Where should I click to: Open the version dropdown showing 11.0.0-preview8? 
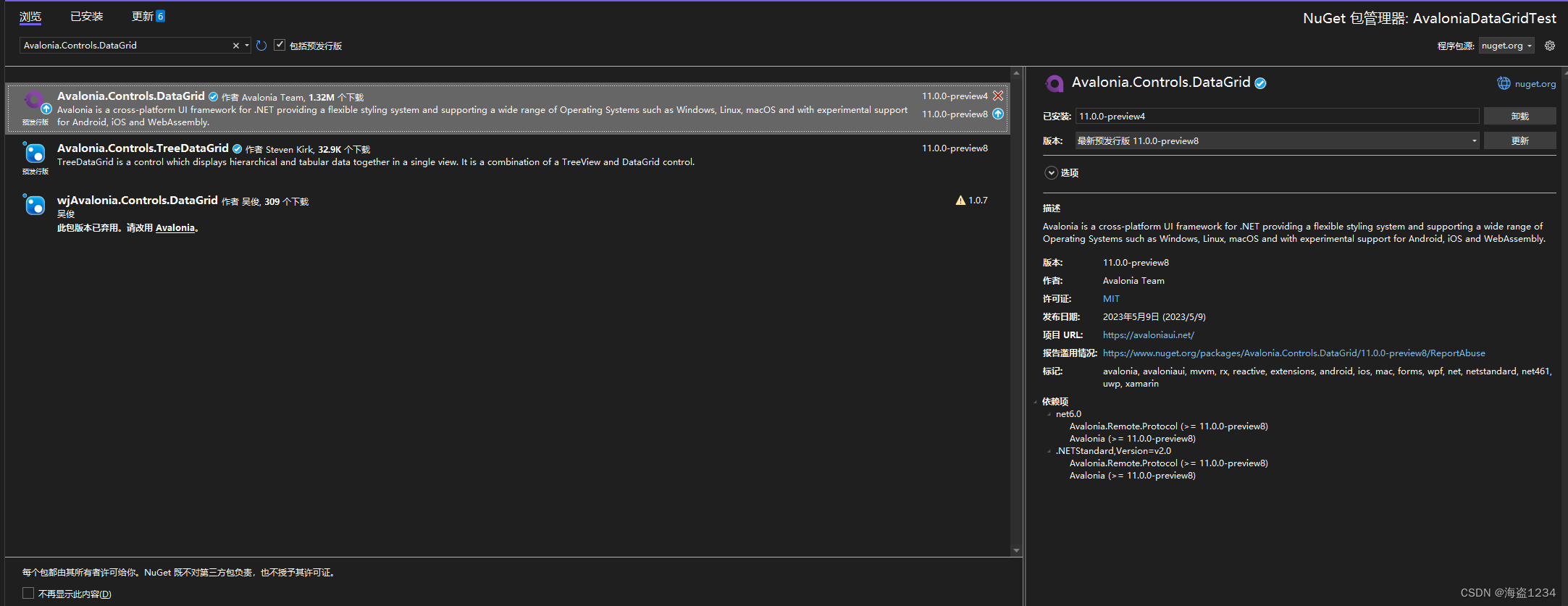click(x=1276, y=141)
